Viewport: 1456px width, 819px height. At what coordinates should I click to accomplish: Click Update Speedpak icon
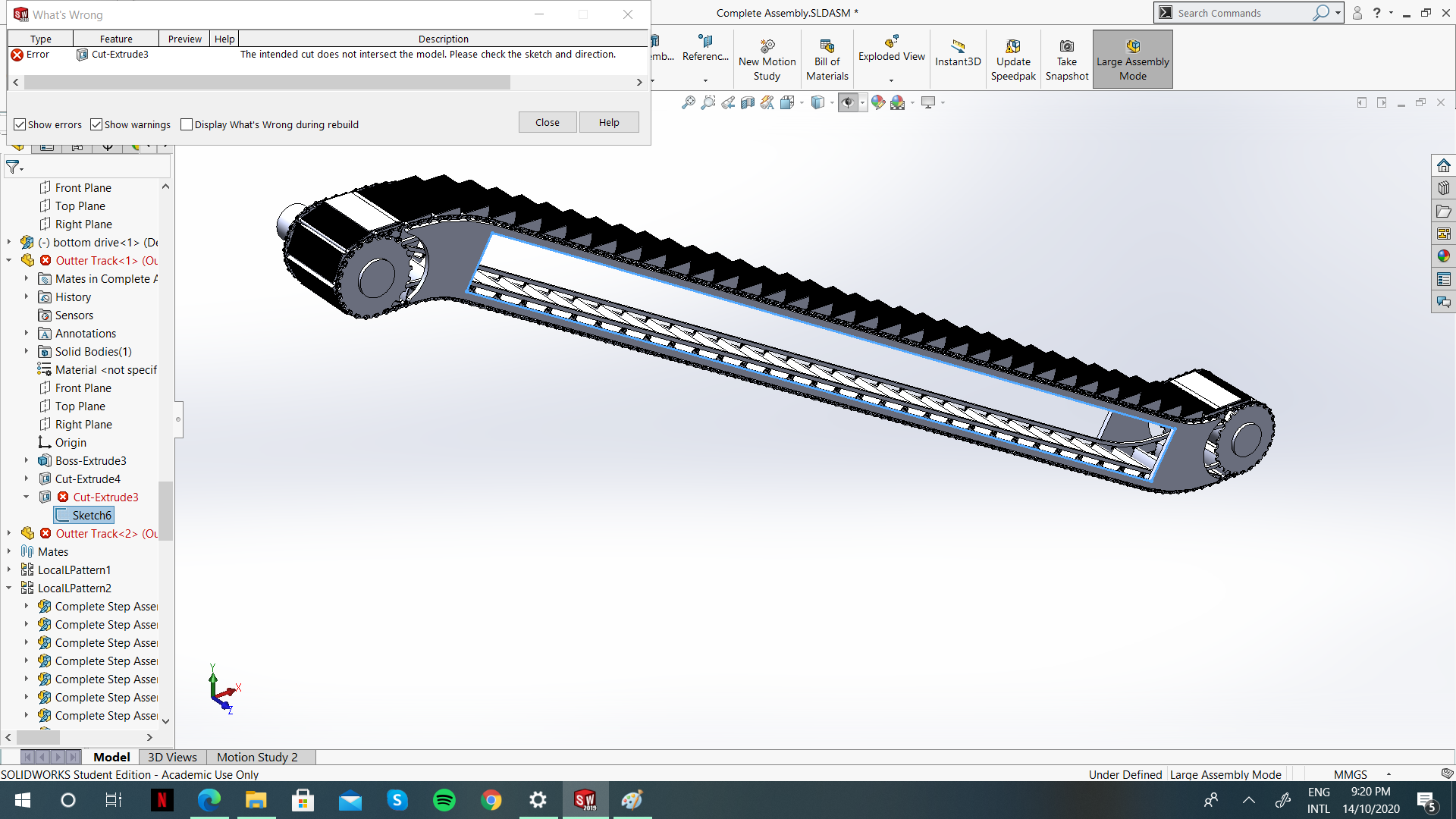[x=1012, y=47]
